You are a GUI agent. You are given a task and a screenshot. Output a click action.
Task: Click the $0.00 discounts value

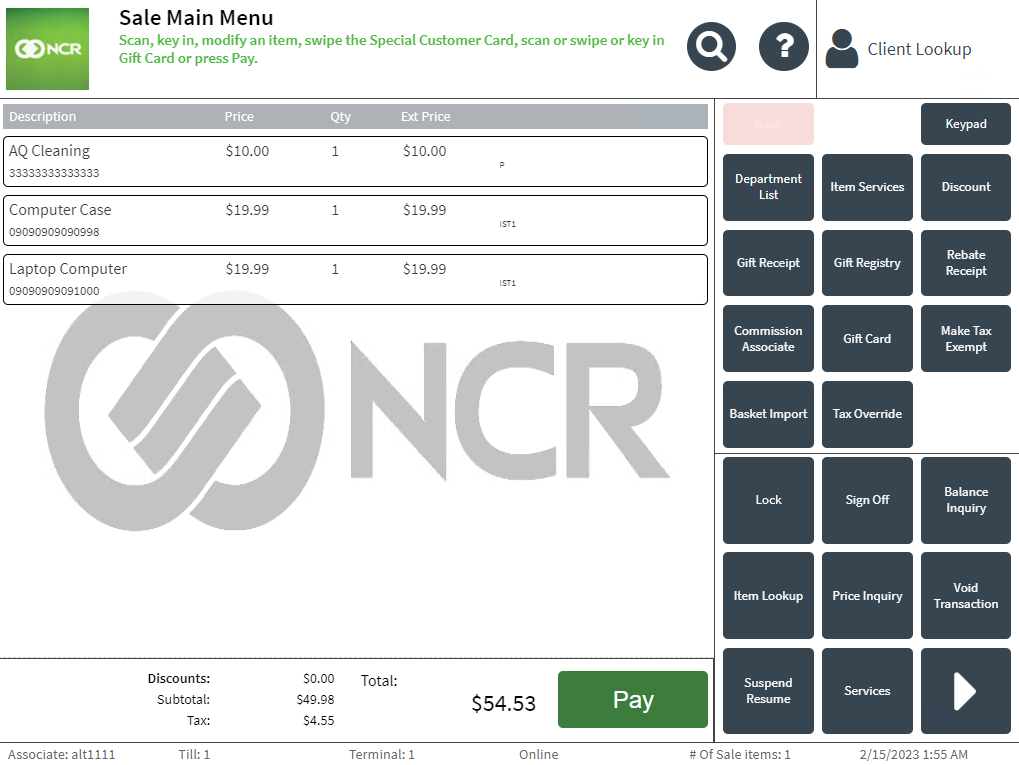[318, 679]
